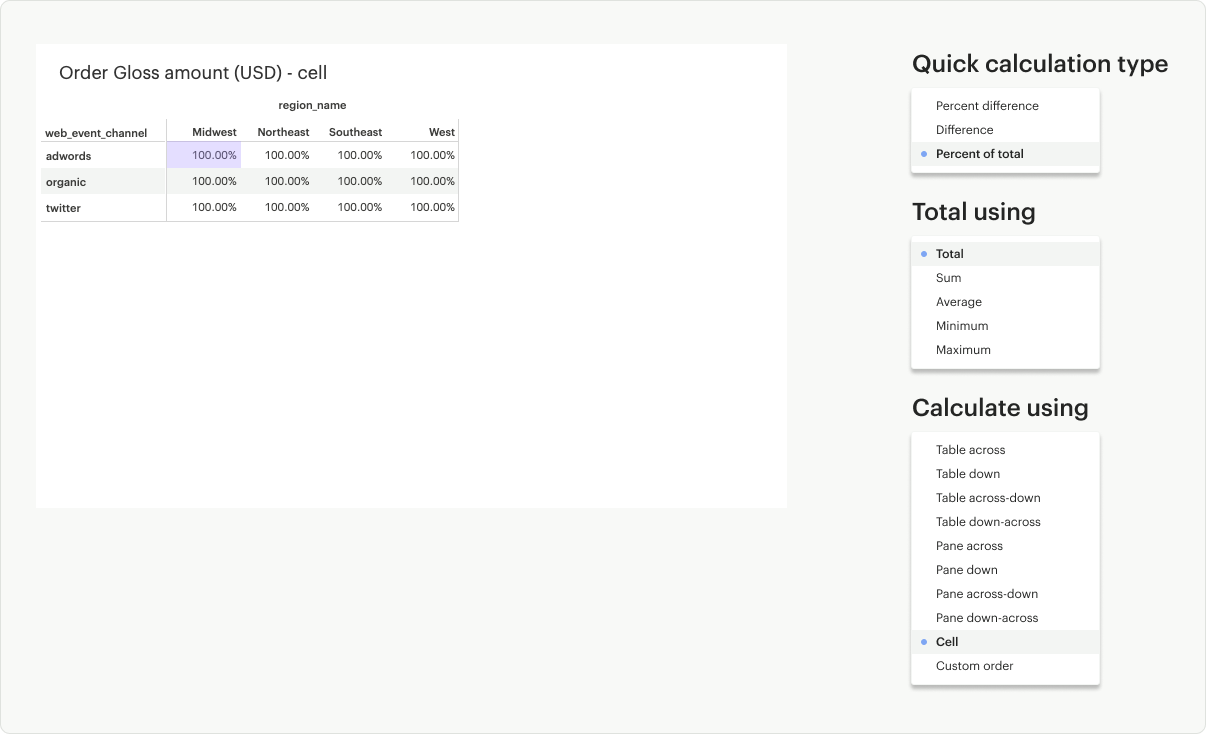Select Percent difference calculation type
Image resolution: width=1206 pixels, height=734 pixels.
coord(986,106)
